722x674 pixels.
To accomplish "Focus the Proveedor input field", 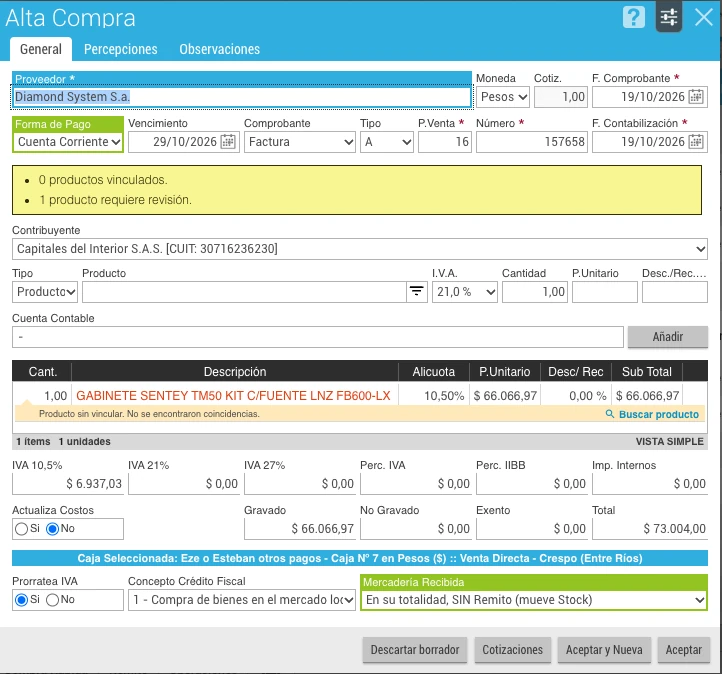I will tap(241, 97).
